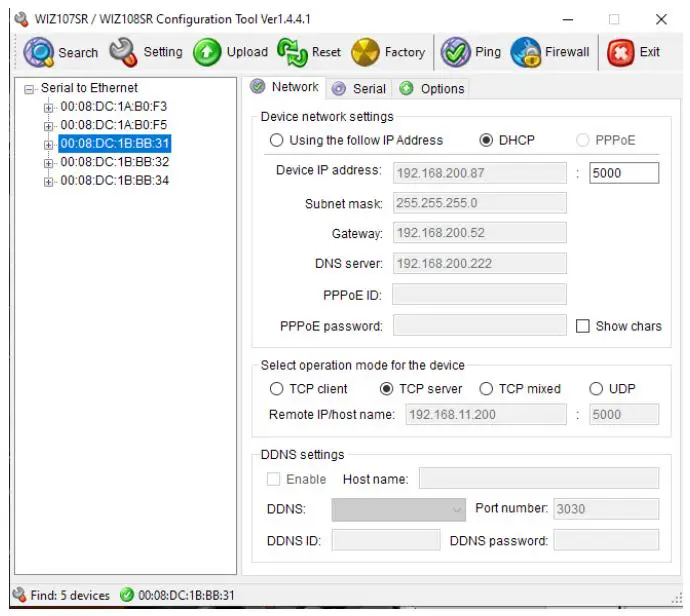Image resolution: width=690 pixels, height=616 pixels.
Task: Click the DDNS Host name field
Action: [539, 478]
